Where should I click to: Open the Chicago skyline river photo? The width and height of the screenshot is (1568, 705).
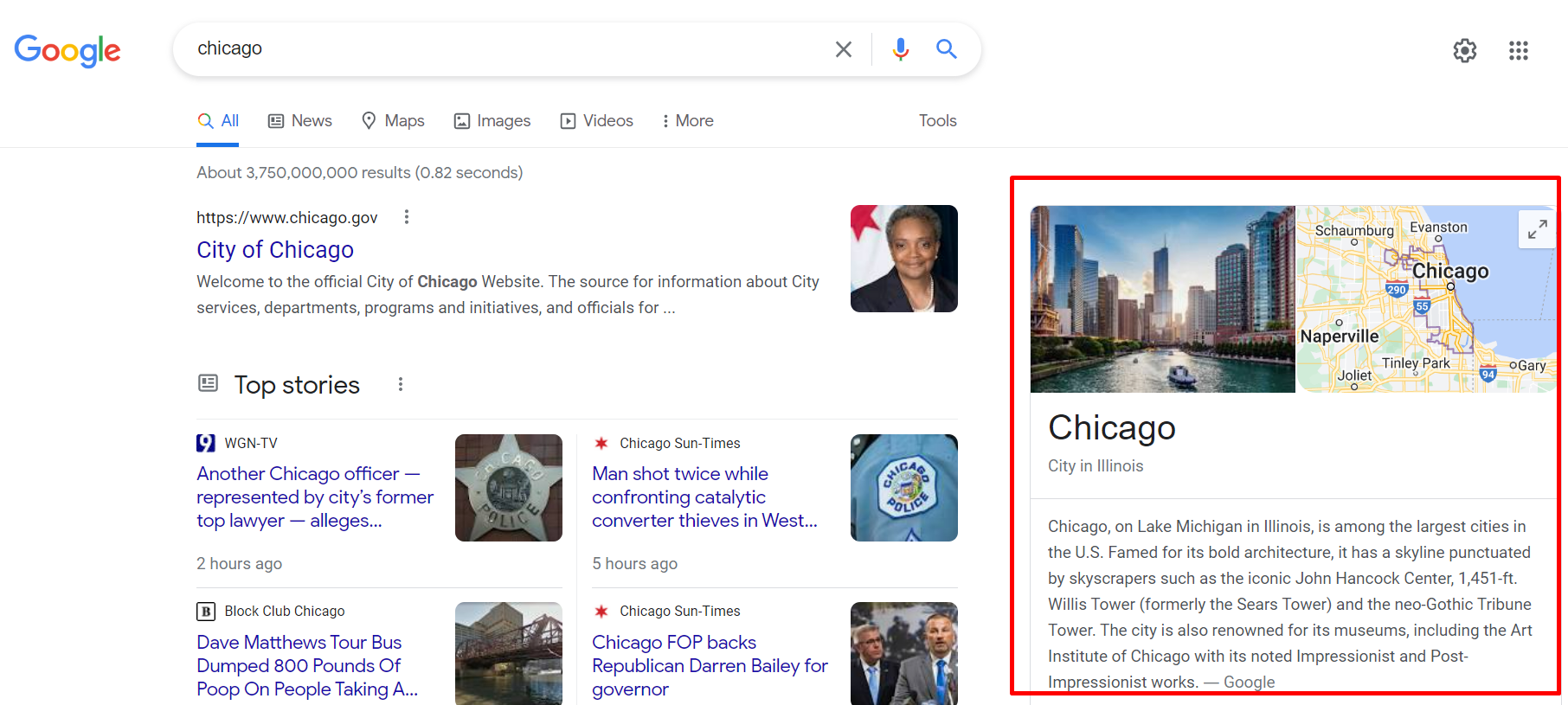pos(1163,299)
